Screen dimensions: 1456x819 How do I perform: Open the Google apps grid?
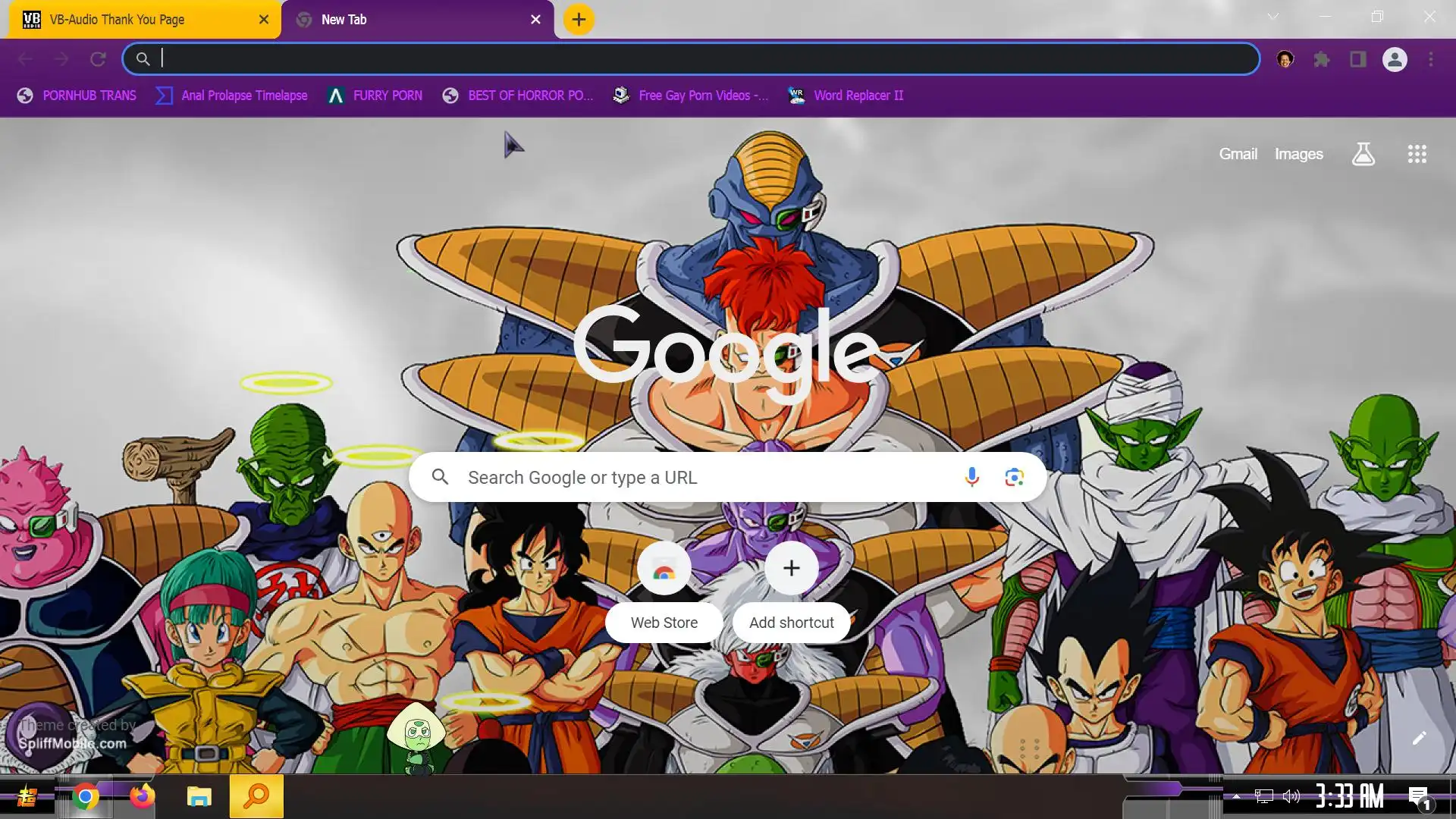click(1417, 154)
